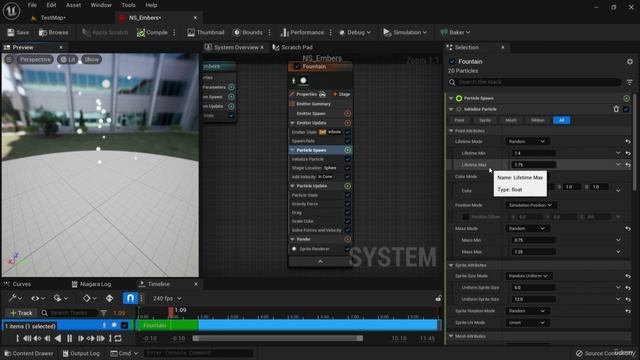Screen dimensions: 640x360
Task: Open timeline track filter icon
Action: coord(103,313)
